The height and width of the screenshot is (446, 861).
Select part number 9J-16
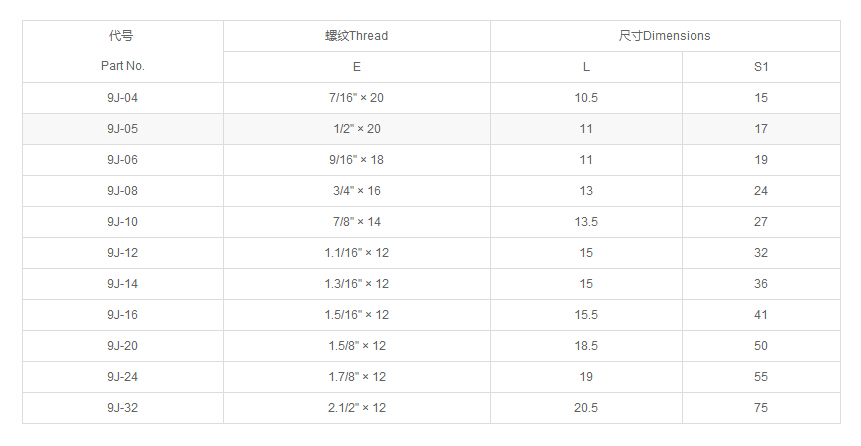tap(122, 315)
